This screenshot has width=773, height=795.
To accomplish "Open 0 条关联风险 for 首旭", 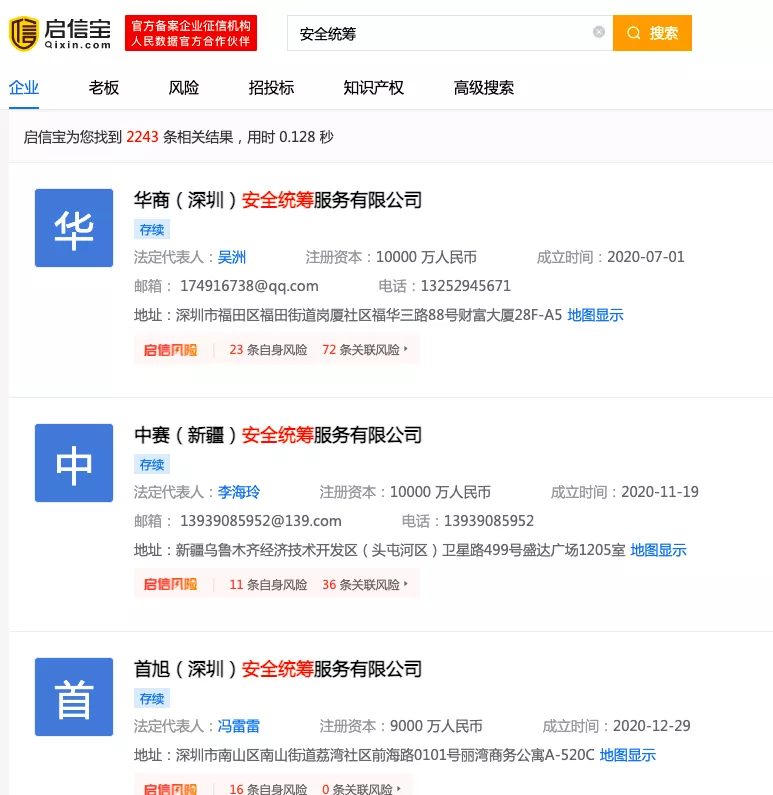I will coord(357,789).
